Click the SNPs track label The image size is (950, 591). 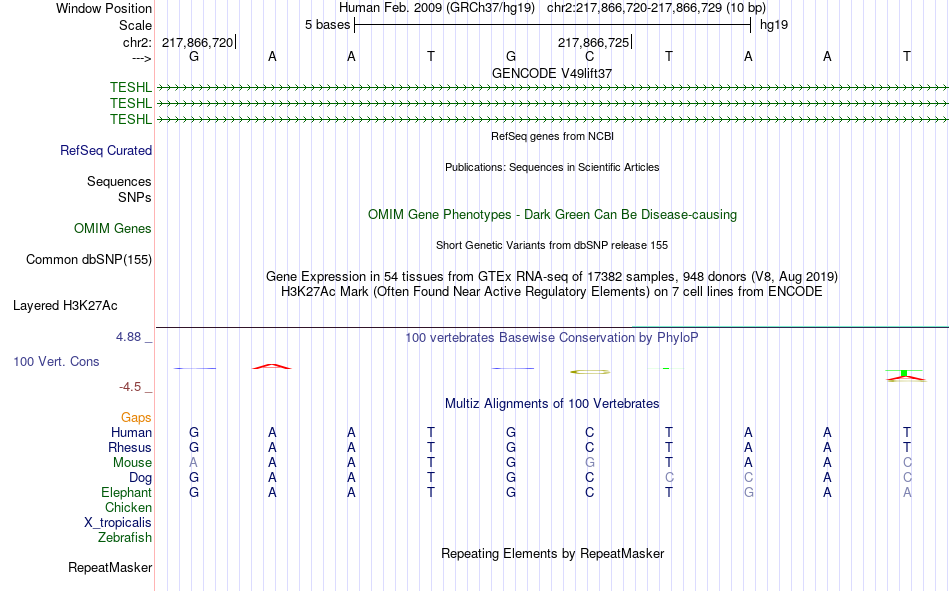(x=135, y=198)
